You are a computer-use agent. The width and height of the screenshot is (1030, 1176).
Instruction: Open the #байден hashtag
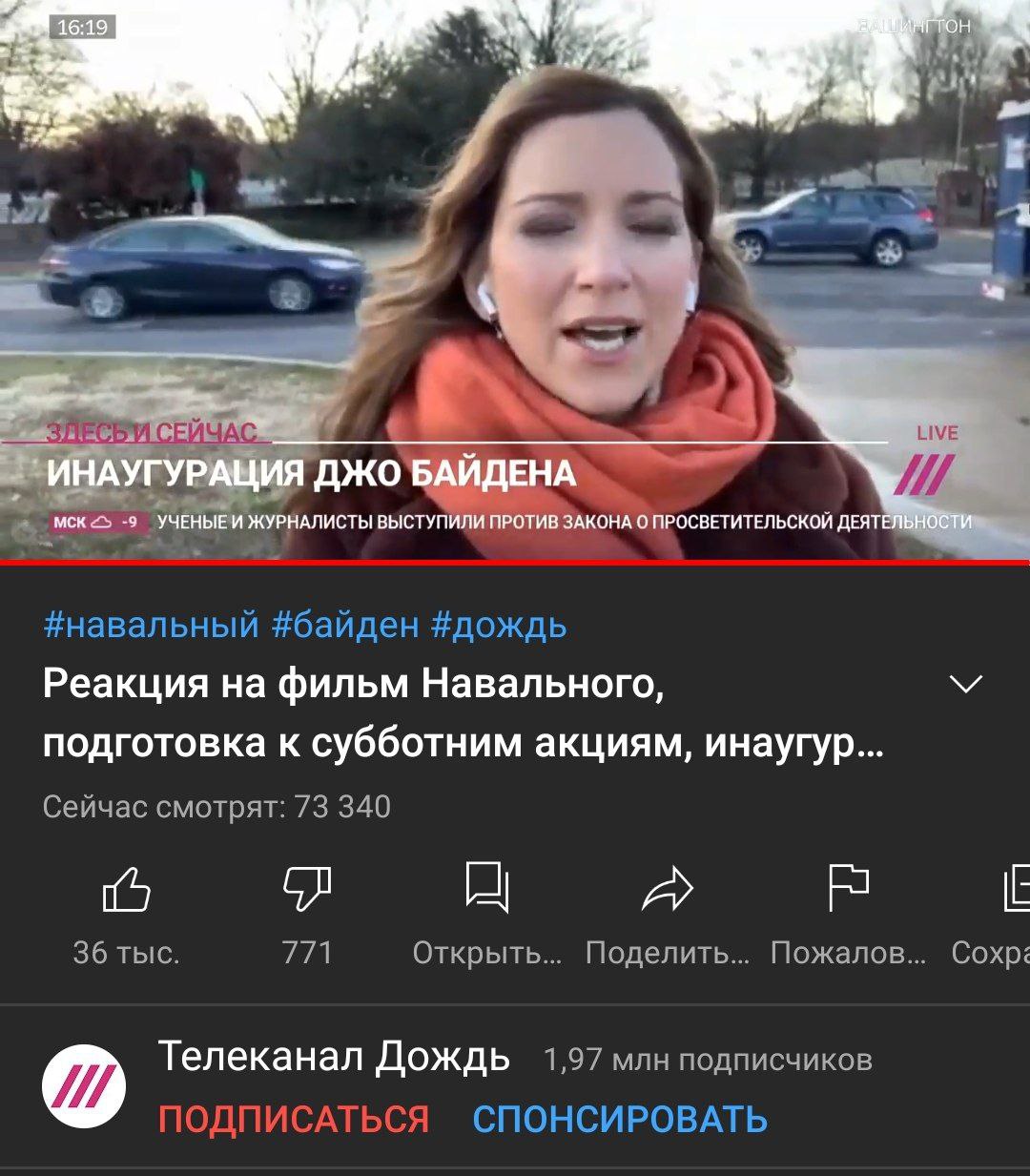click(x=345, y=625)
